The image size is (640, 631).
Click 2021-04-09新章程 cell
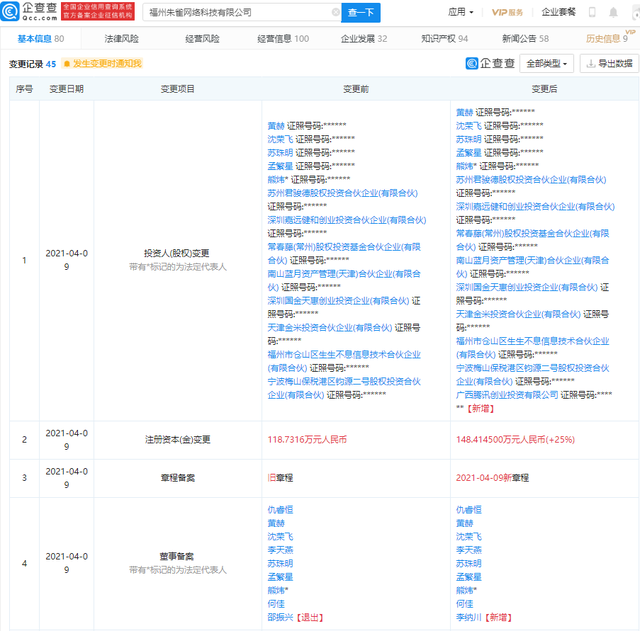pos(492,478)
